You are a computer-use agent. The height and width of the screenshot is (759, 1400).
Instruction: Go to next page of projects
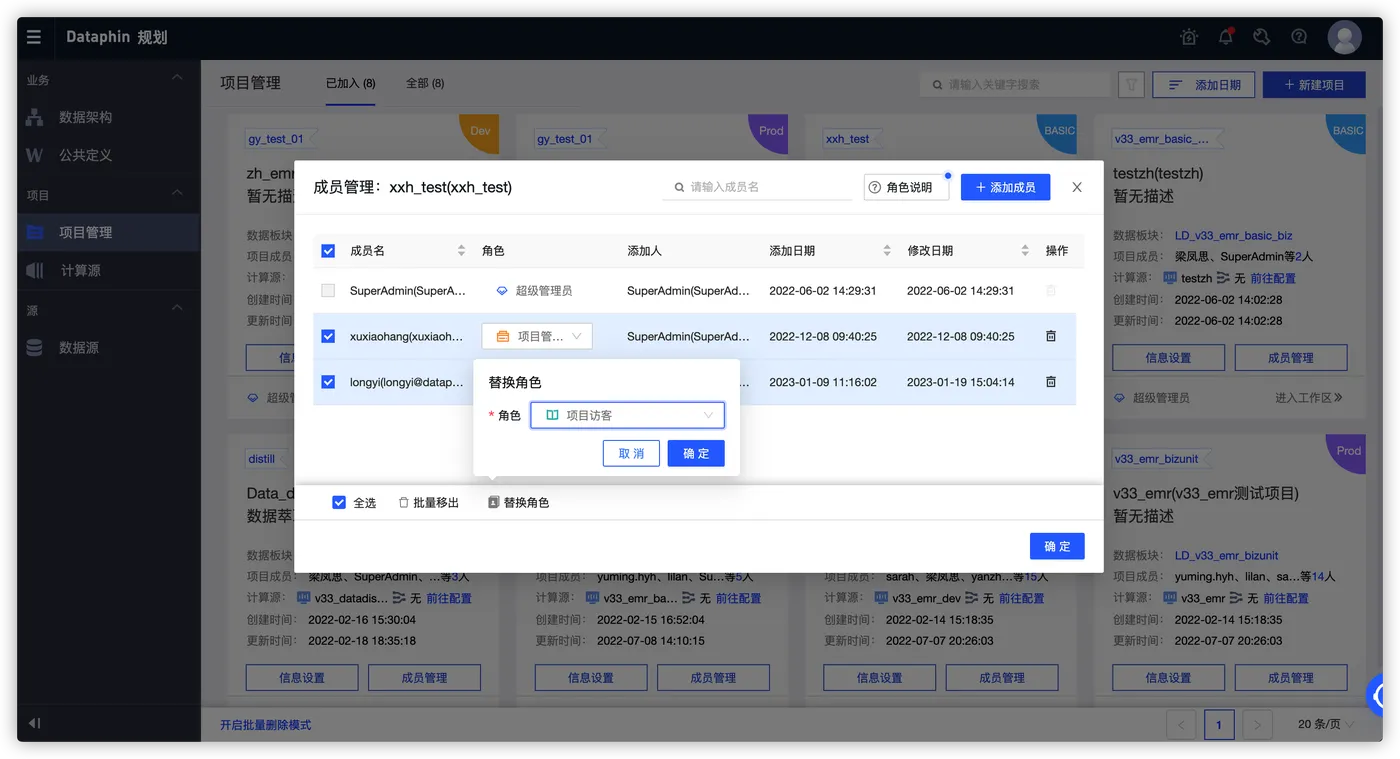[1257, 724]
